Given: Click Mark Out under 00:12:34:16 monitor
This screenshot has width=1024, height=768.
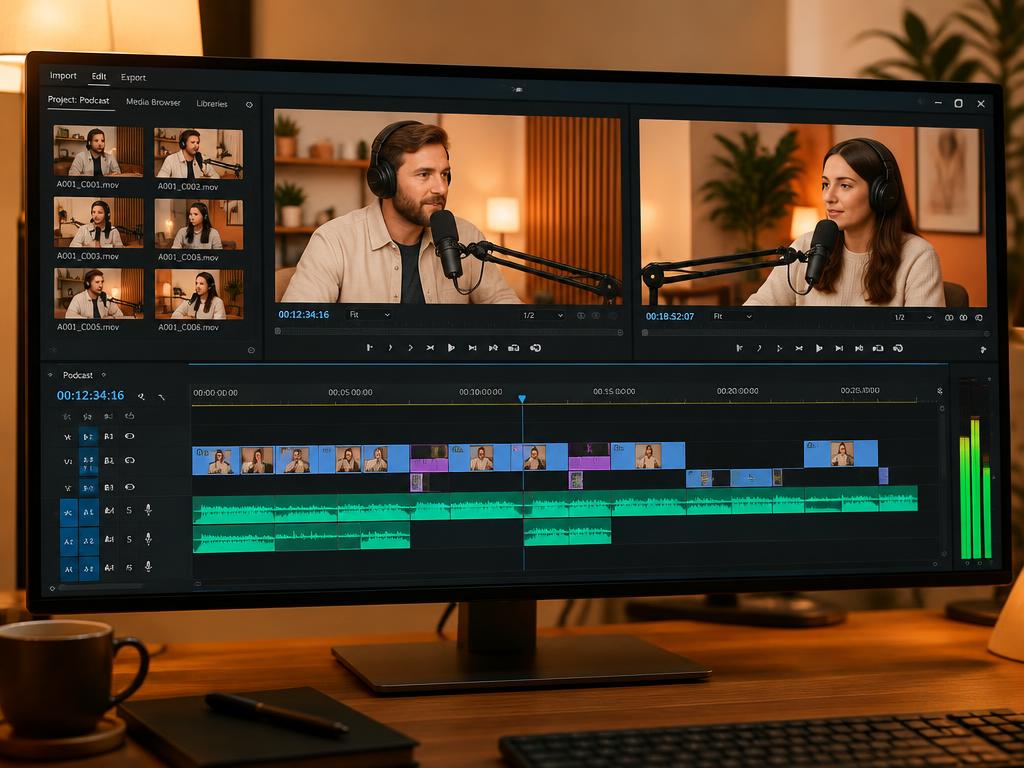Looking at the screenshot, I should coord(390,348).
